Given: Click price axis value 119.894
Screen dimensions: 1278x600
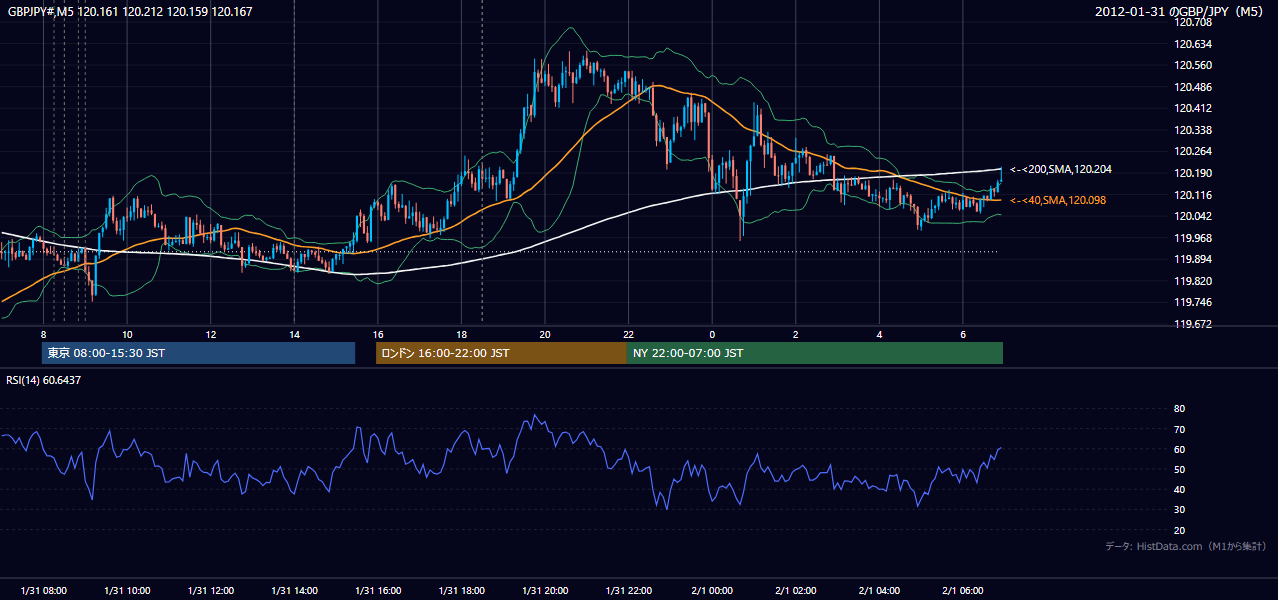Looking at the screenshot, I should [x=1193, y=259].
